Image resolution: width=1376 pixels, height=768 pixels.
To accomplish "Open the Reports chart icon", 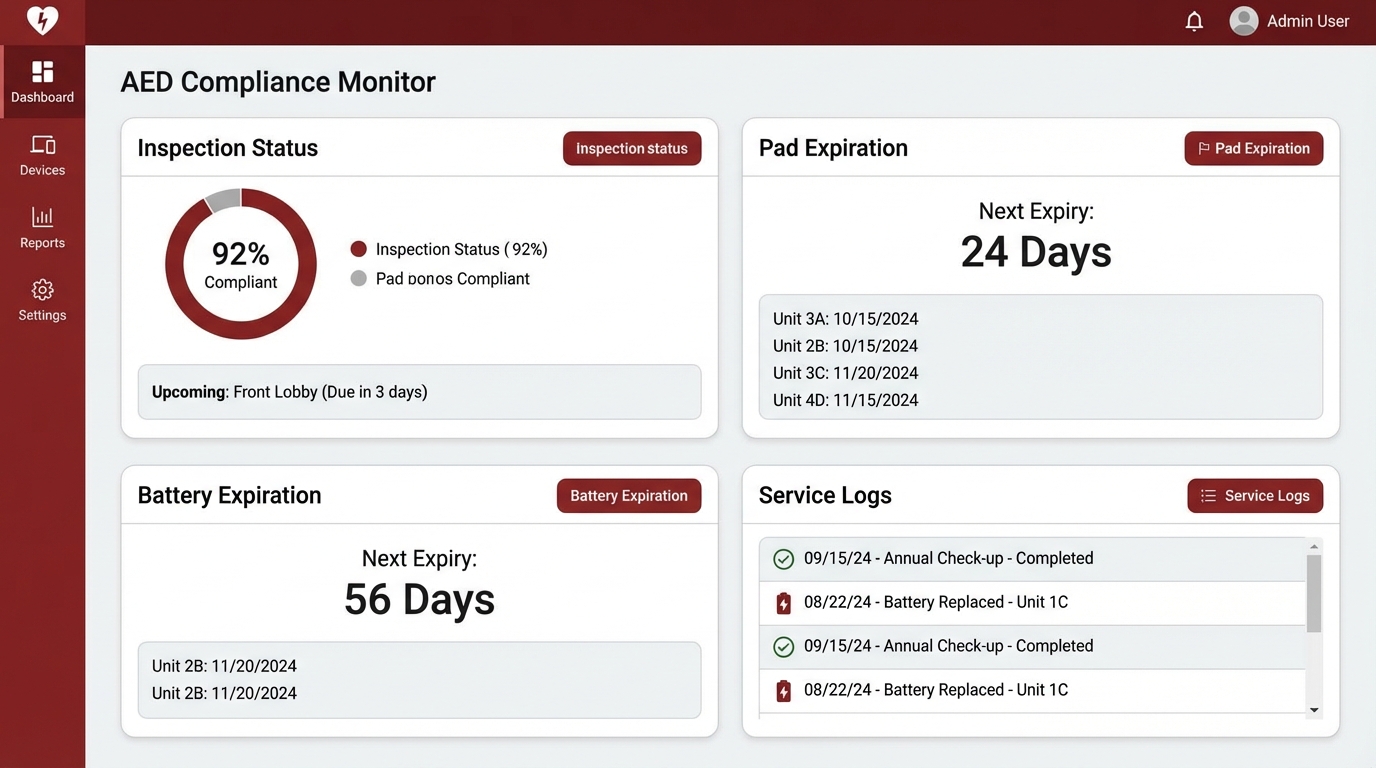I will point(42,217).
